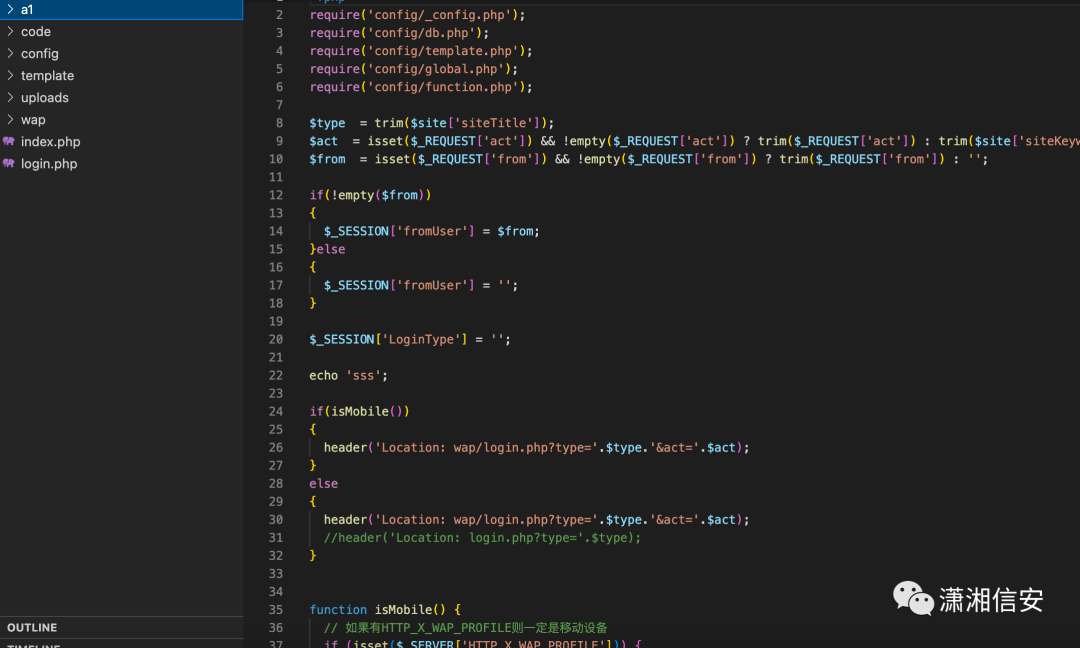1080x648 pixels.
Task: Select the code folder name
Action: pyautogui.click(x=36, y=32)
